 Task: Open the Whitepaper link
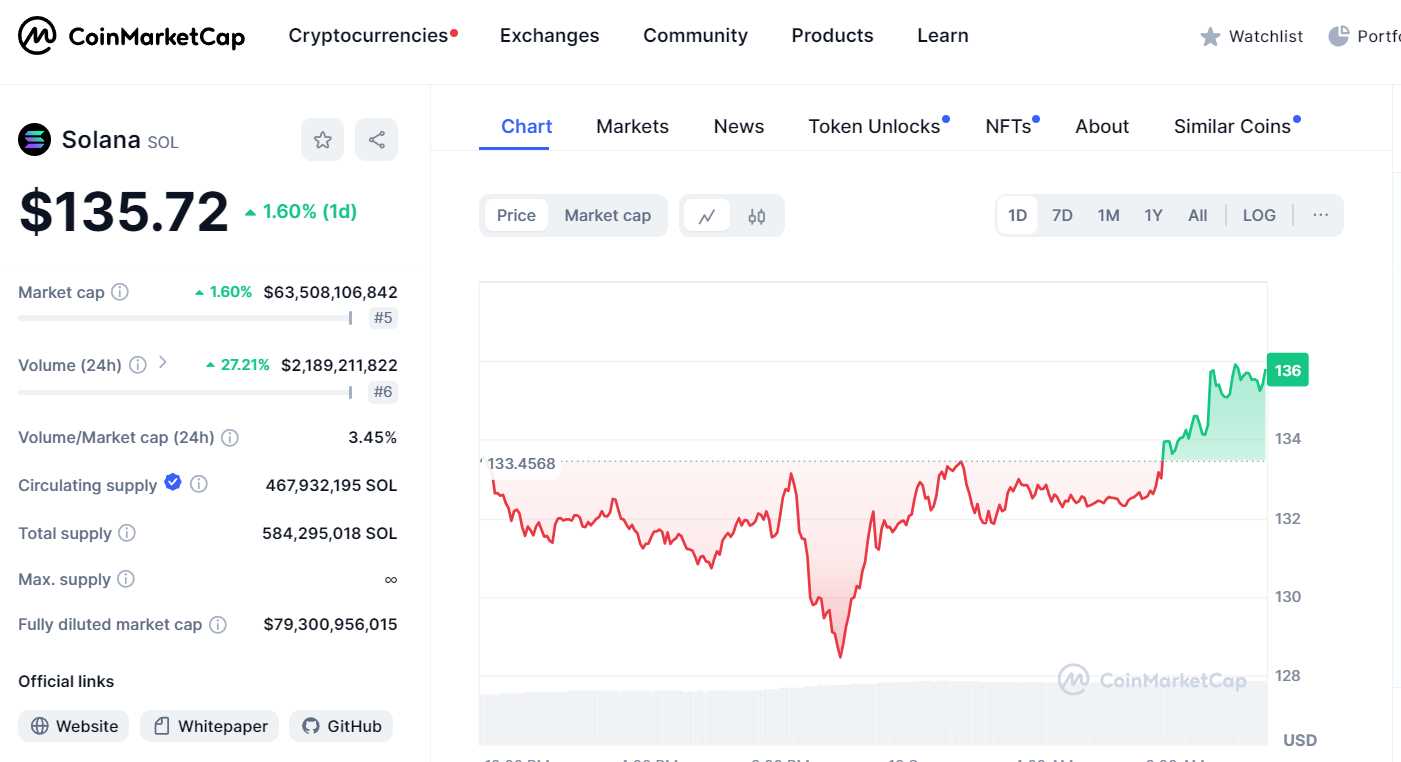(x=210, y=726)
